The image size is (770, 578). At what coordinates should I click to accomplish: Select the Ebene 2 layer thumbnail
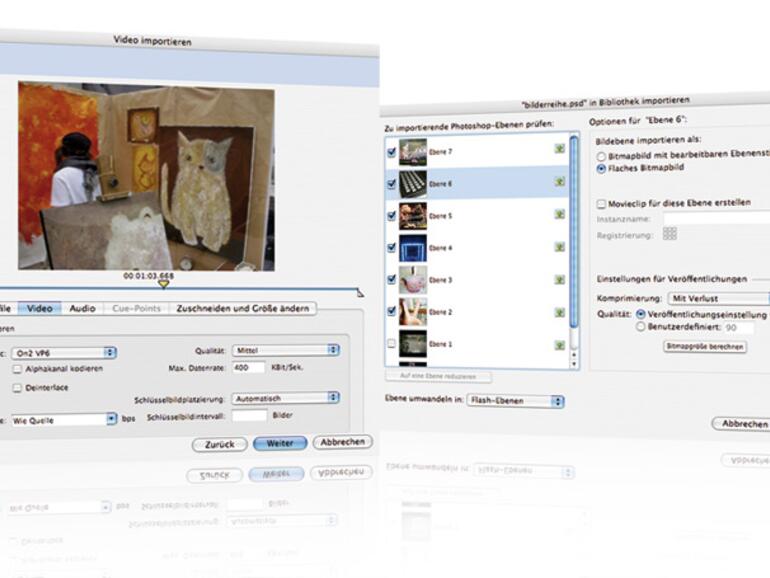coord(412,311)
